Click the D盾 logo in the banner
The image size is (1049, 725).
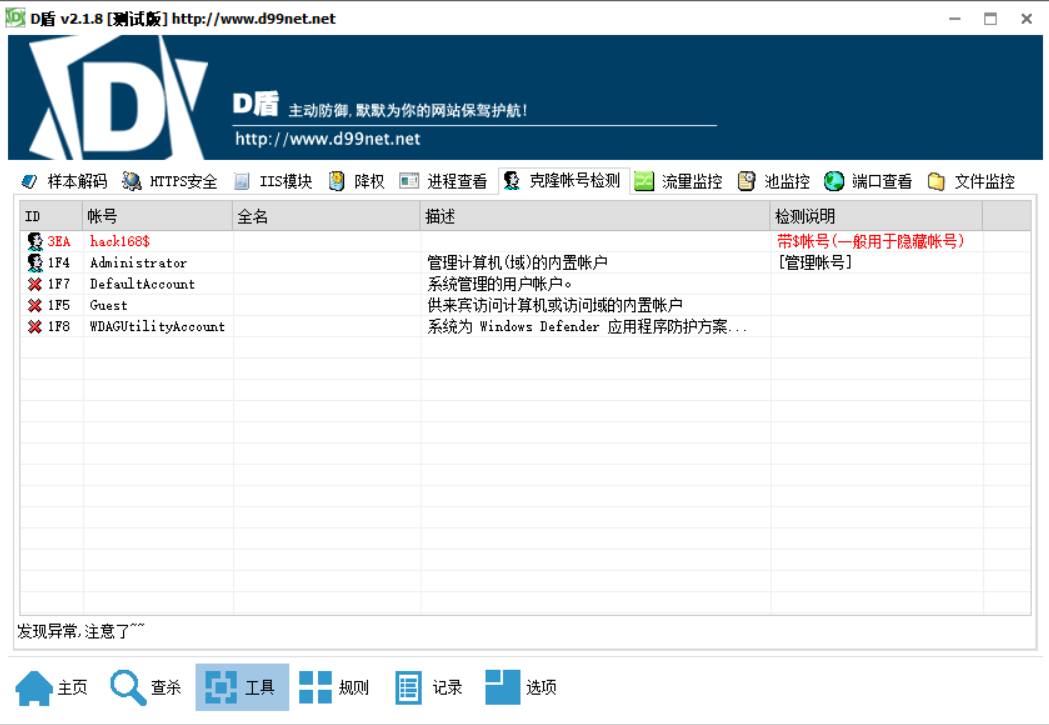point(117,98)
